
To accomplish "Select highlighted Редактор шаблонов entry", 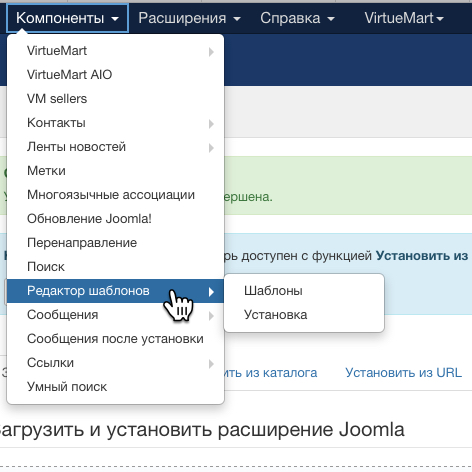I will tap(115, 291).
